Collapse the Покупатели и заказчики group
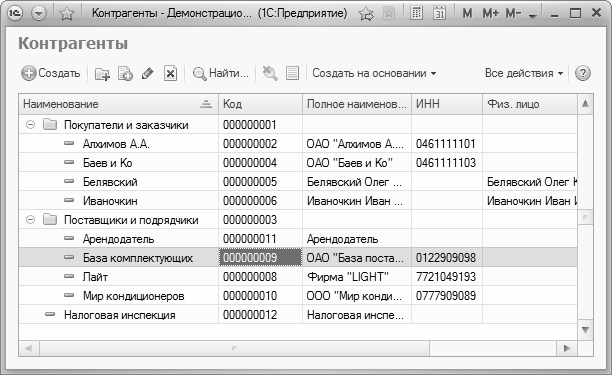 pos(30,124)
